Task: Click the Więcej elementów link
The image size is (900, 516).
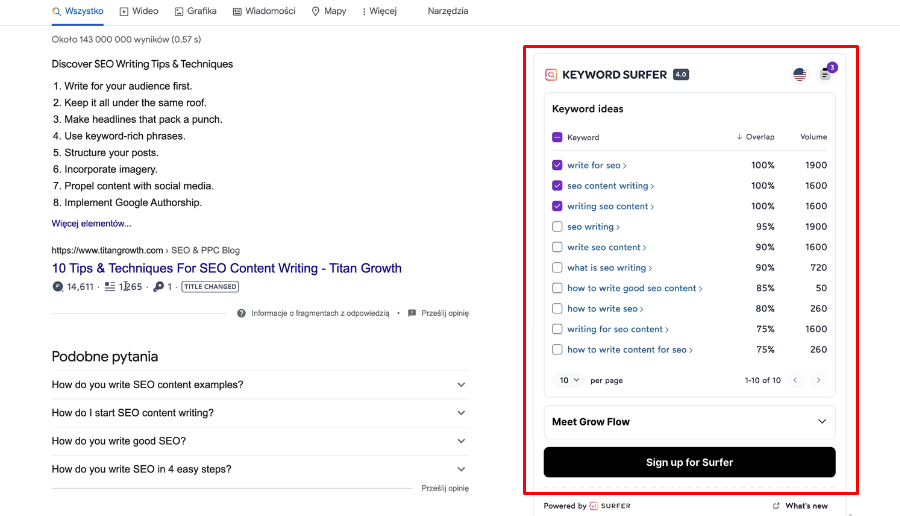Action: tap(91, 223)
